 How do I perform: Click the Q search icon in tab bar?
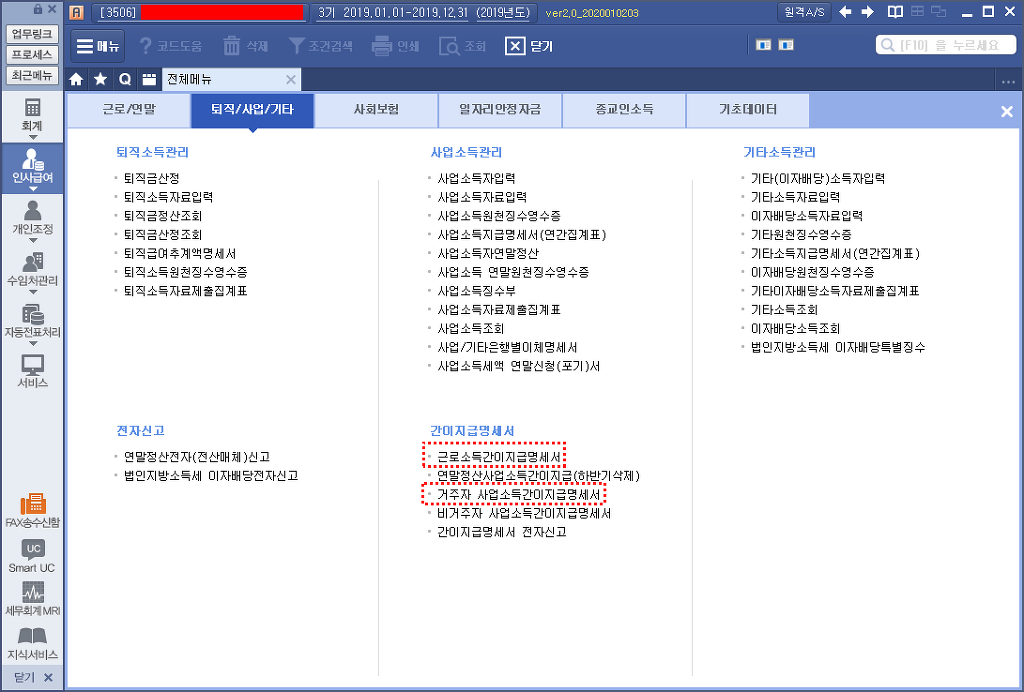125,79
